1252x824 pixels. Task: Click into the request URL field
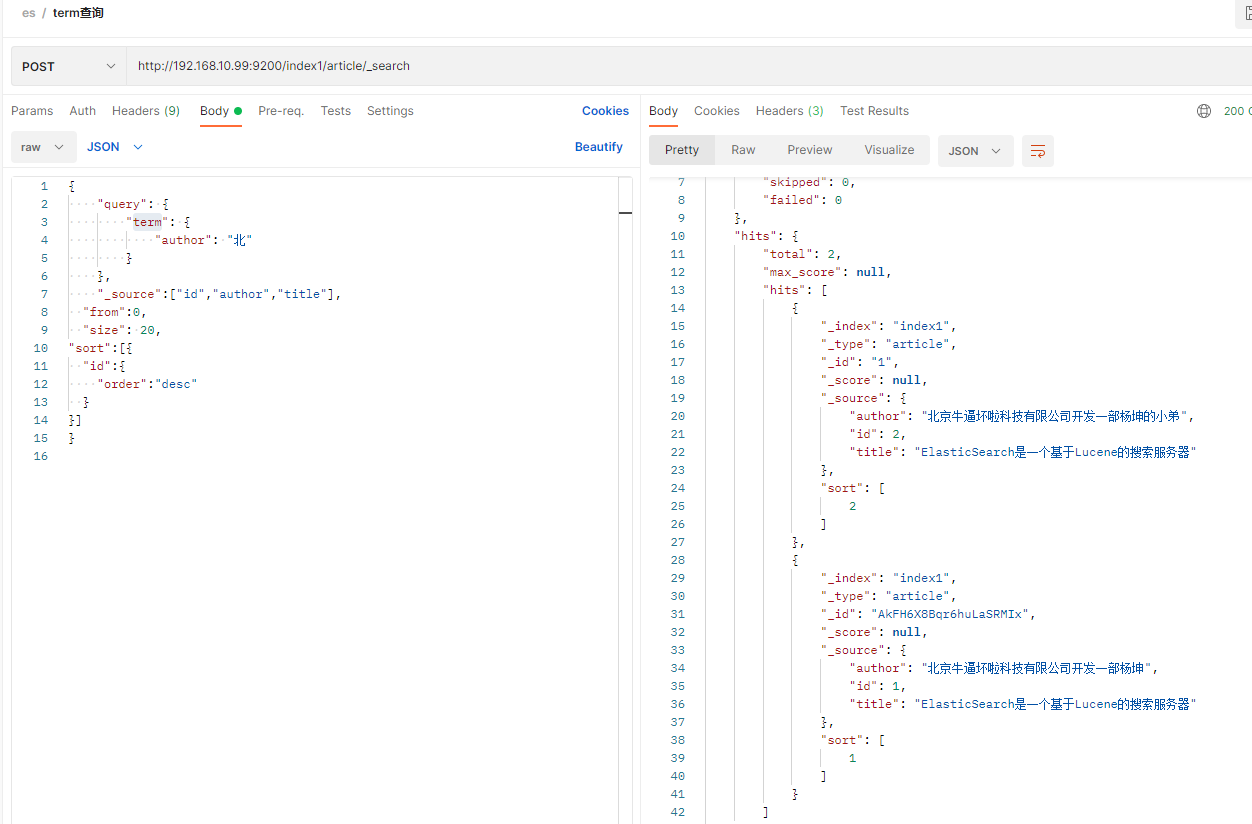[600, 66]
